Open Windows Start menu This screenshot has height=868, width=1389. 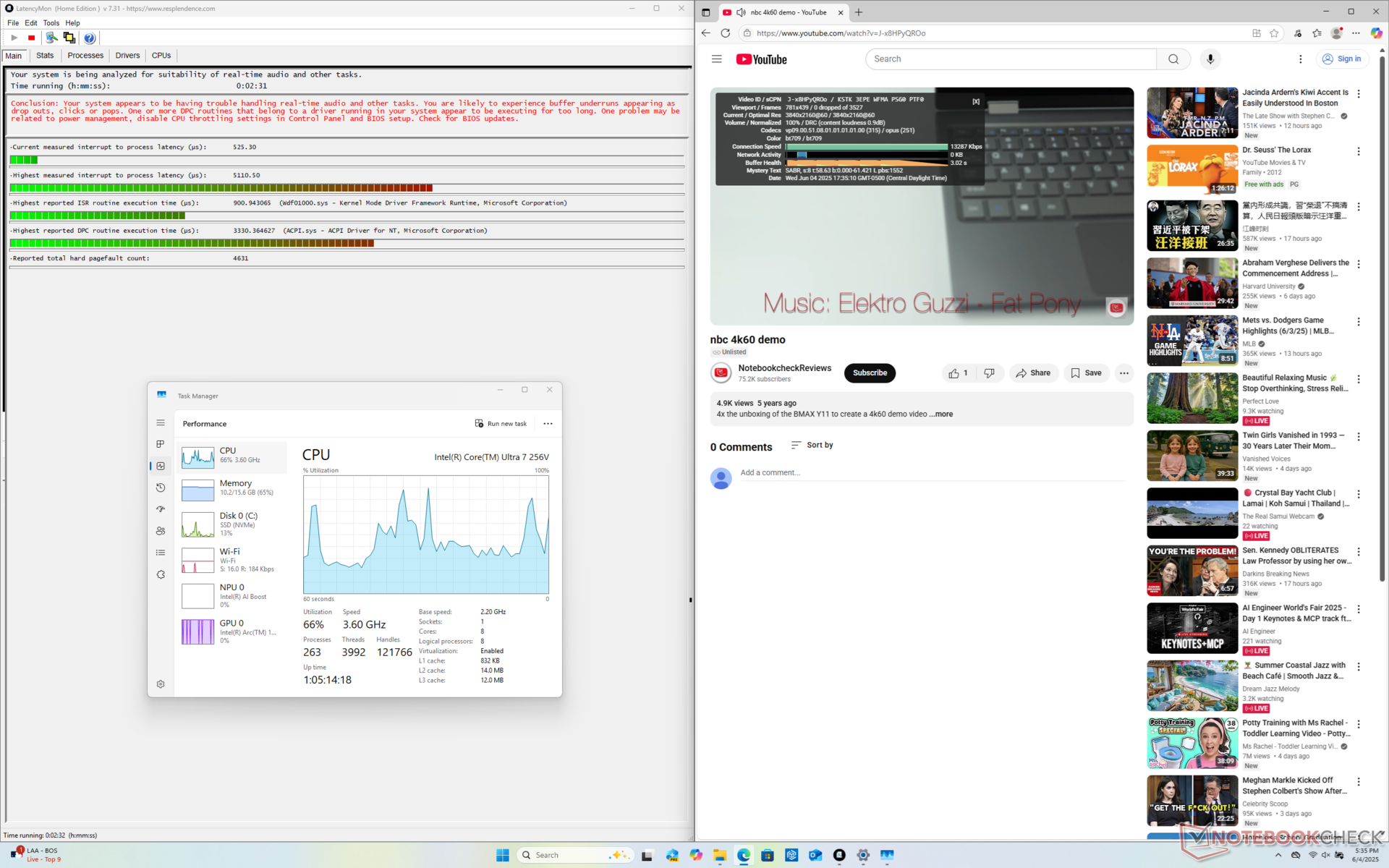tap(503, 855)
